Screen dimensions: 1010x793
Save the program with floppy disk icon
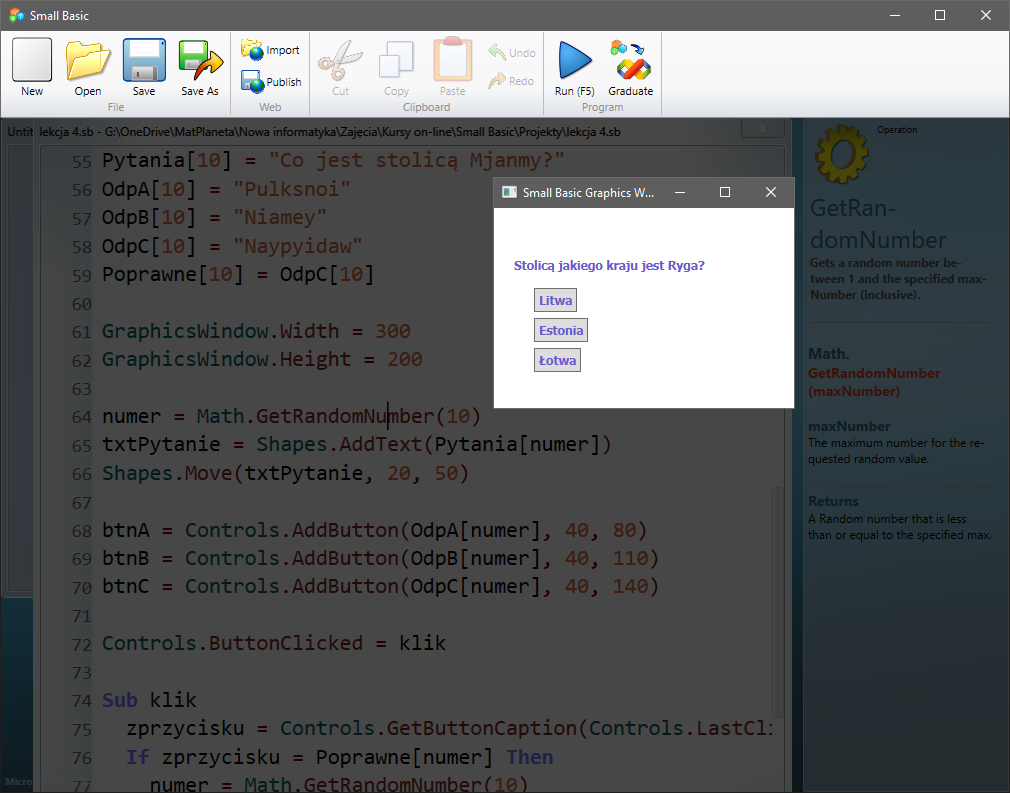(144, 67)
